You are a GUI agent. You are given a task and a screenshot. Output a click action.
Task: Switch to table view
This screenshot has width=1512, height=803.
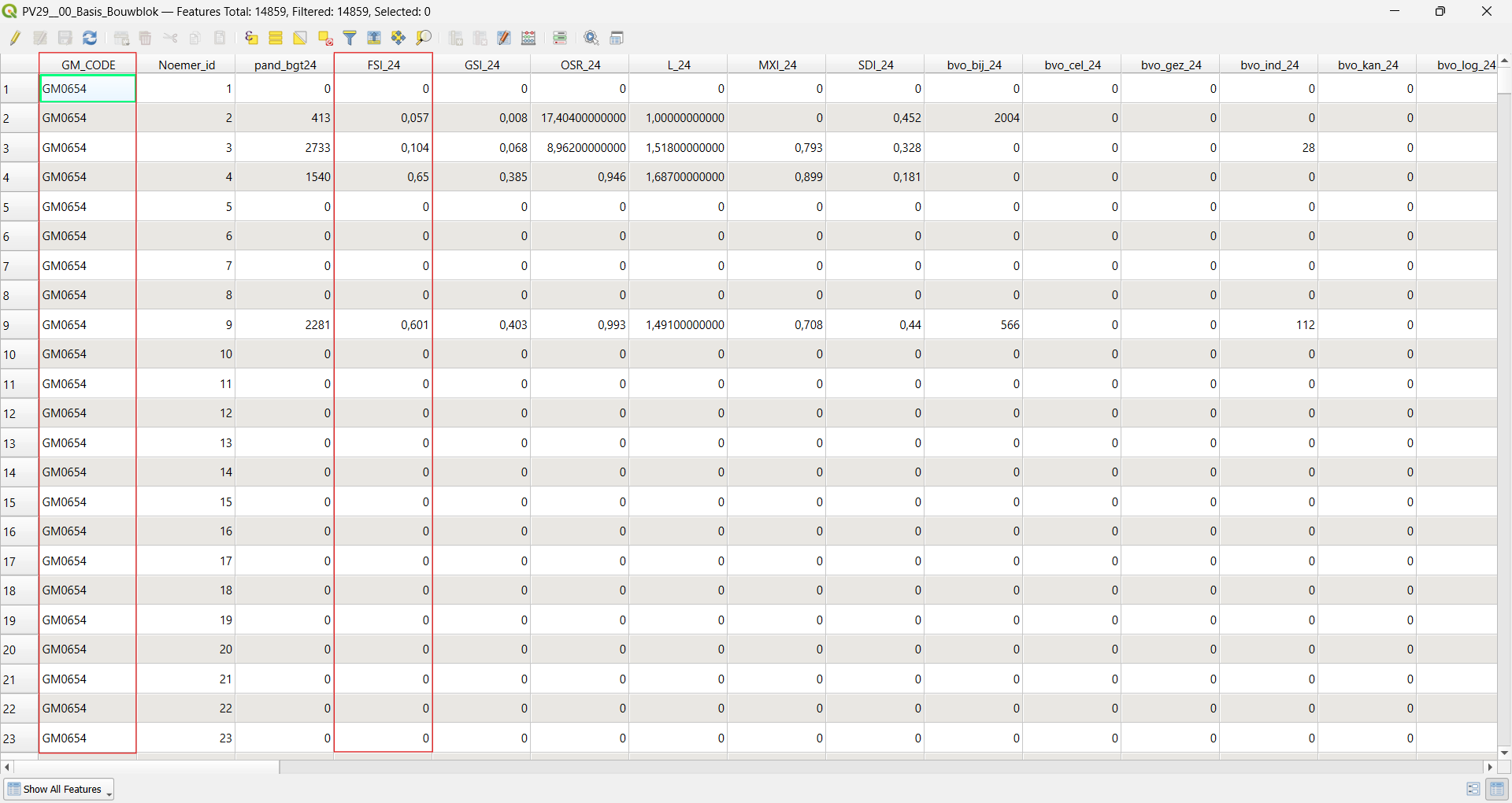click(x=1497, y=789)
